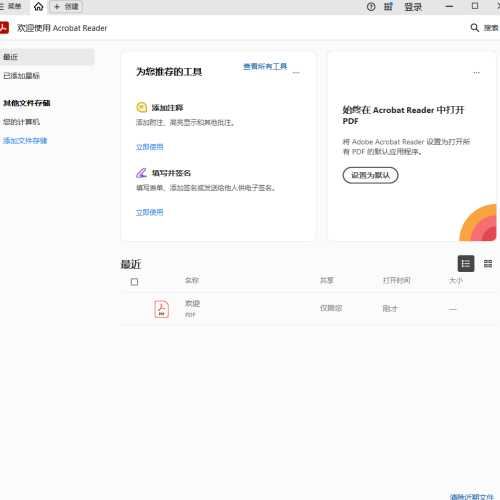500x500 pixels.
Task: Click the 设置为默认 button
Action: pos(370,175)
